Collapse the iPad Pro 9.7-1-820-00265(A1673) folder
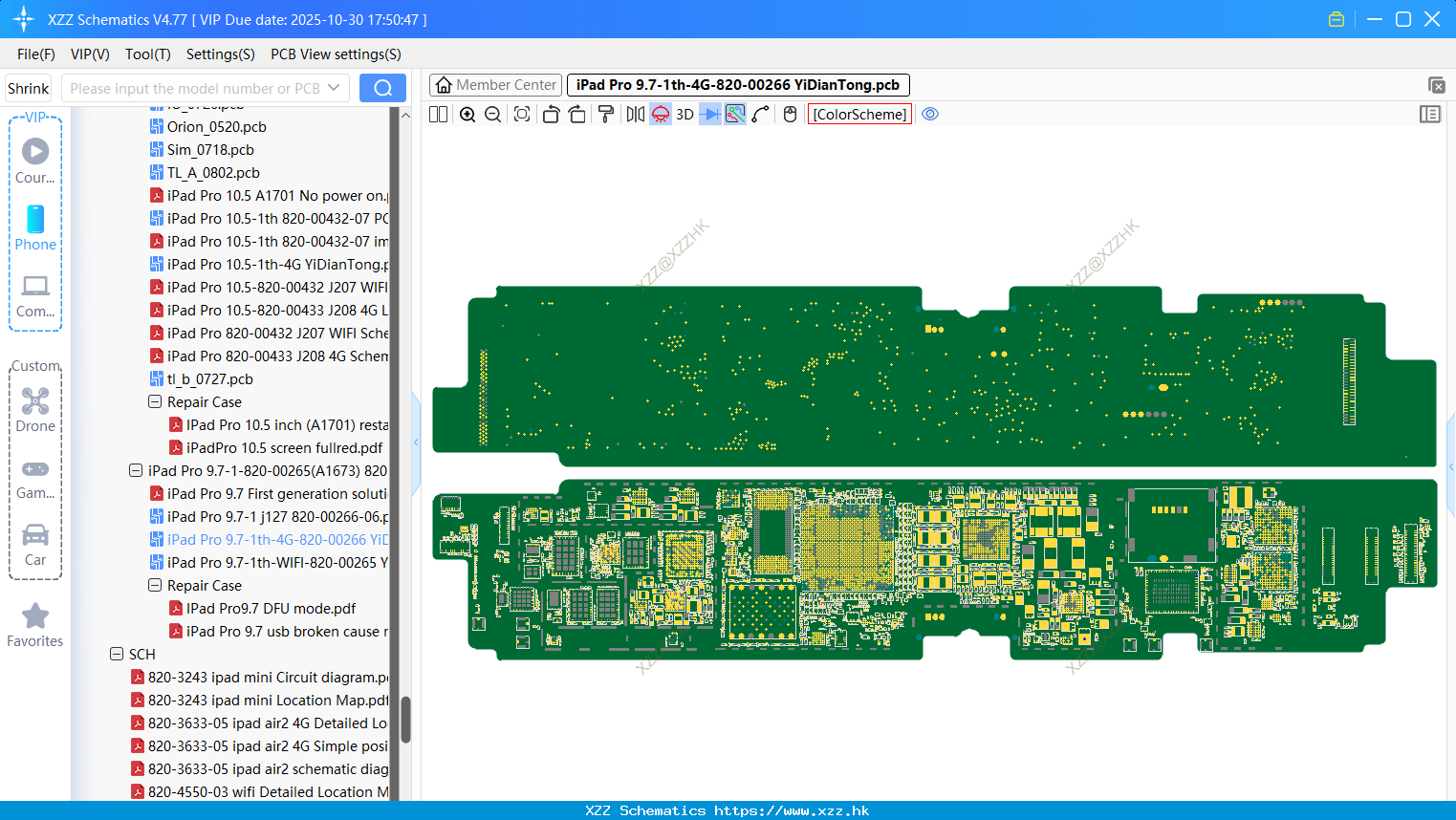The image size is (1456, 820). click(136, 471)
